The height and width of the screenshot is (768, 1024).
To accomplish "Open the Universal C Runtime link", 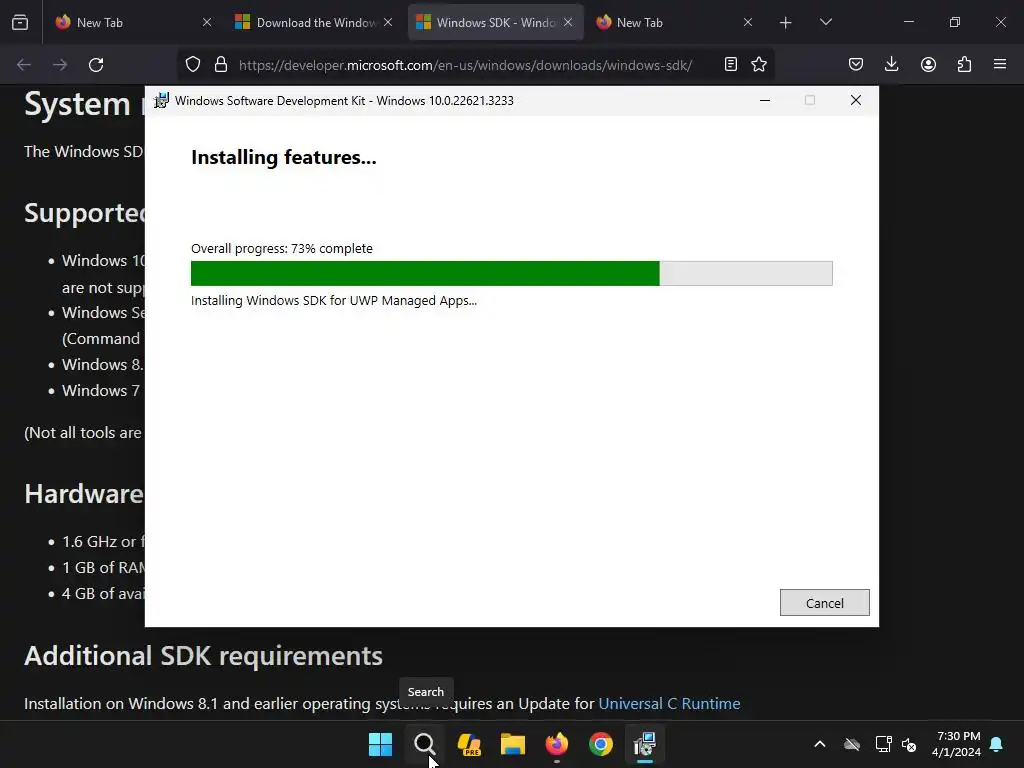I will [x=669, y=703].
